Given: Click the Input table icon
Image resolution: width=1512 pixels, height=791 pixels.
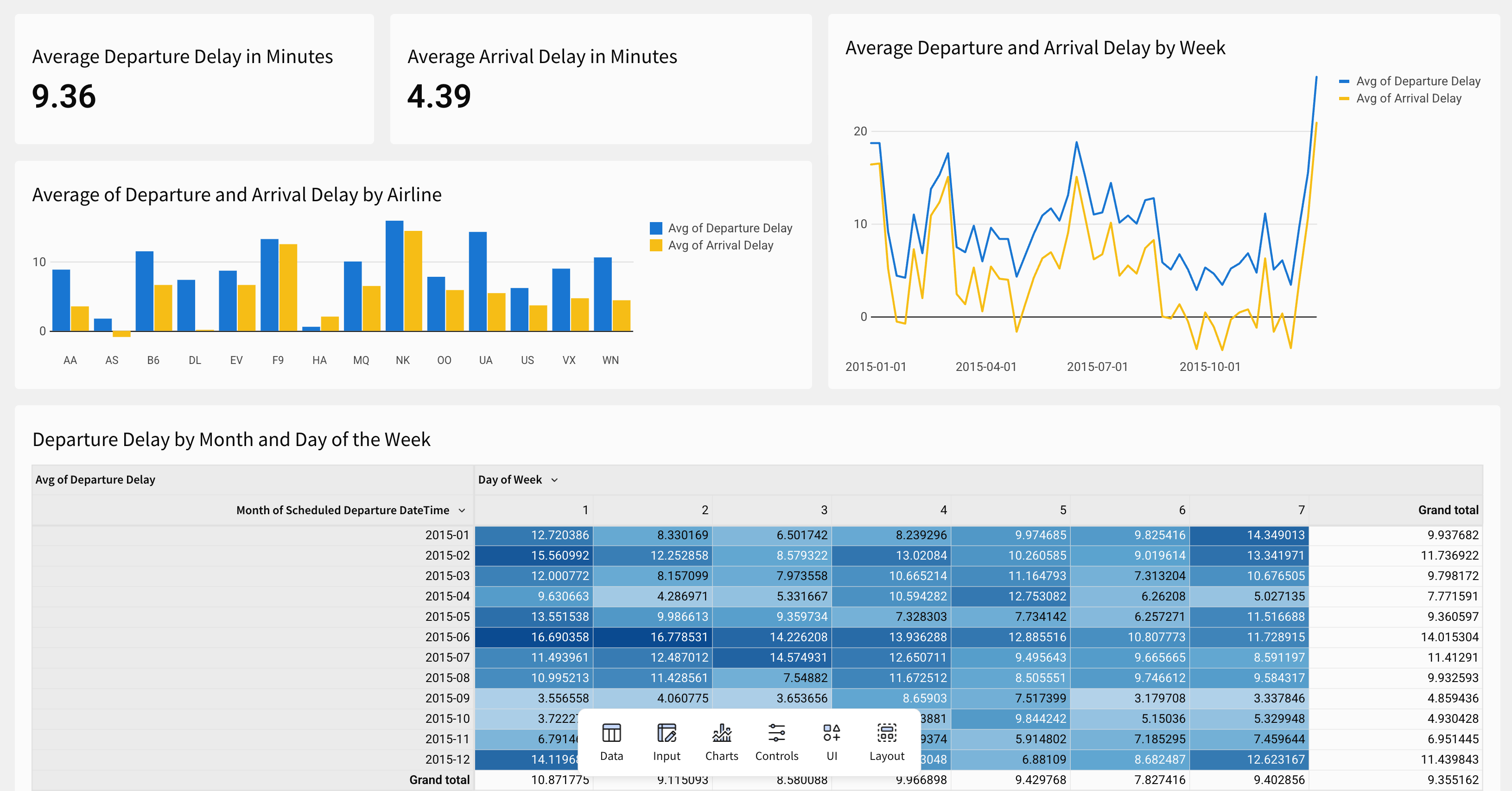Looking at the screenshot, I should (x=666, y=733).
